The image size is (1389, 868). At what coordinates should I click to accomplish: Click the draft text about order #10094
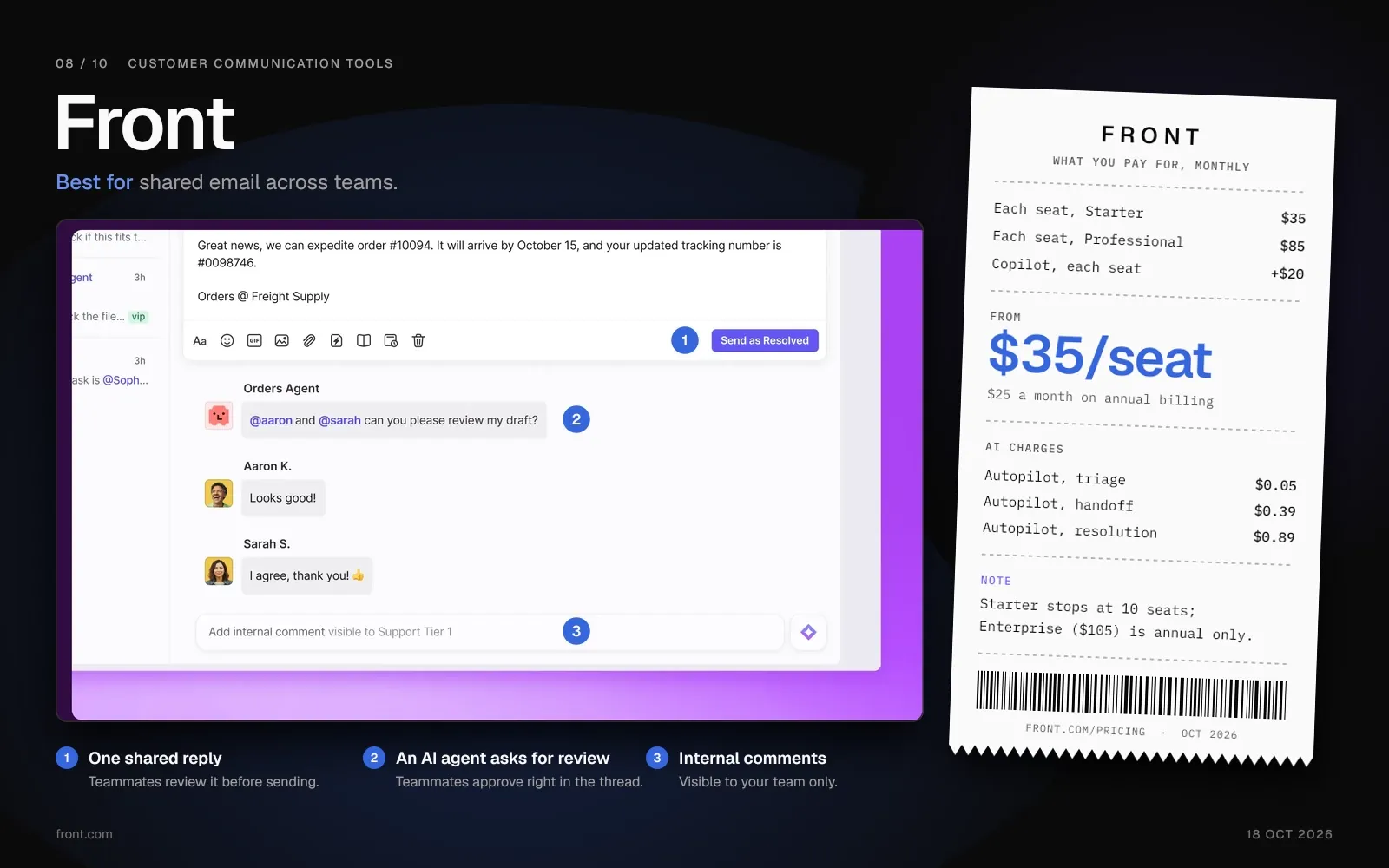(x=490, y=253)
